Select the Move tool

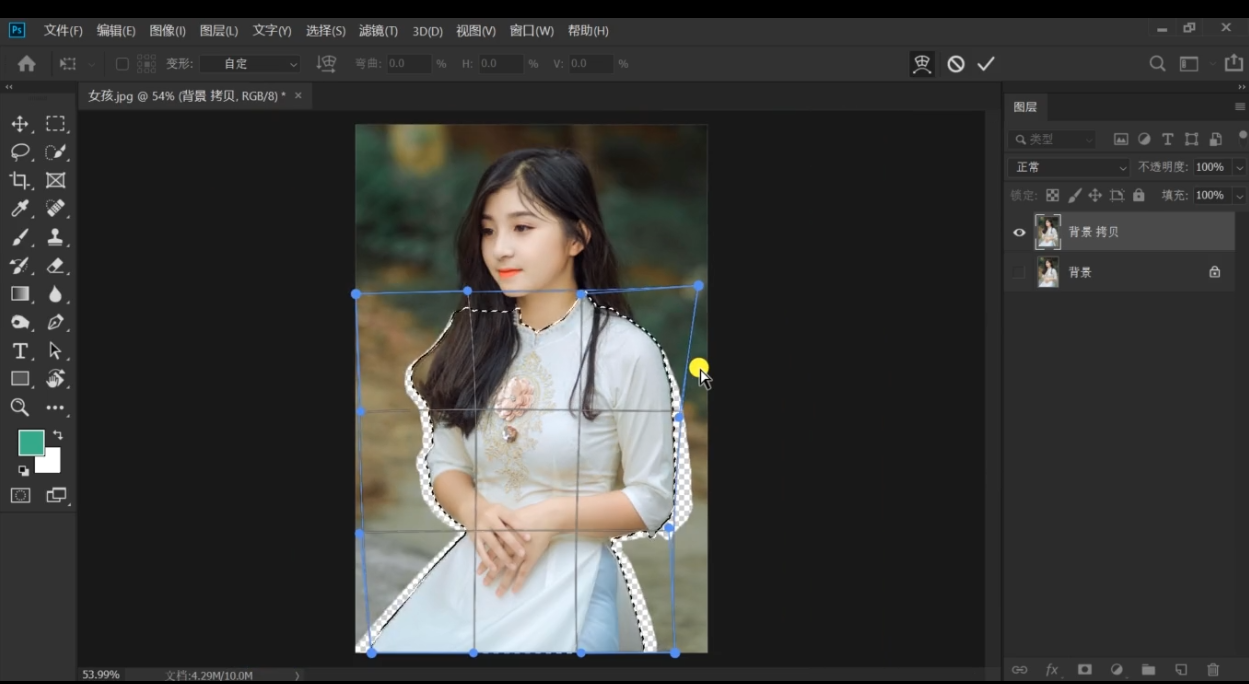coord(20,124)
